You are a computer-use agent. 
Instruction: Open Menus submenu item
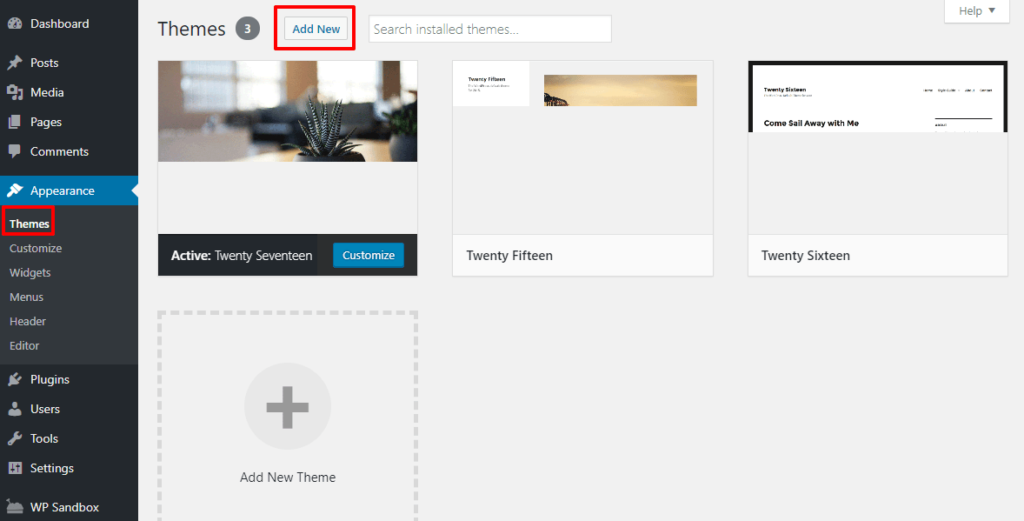click(27, 297)
